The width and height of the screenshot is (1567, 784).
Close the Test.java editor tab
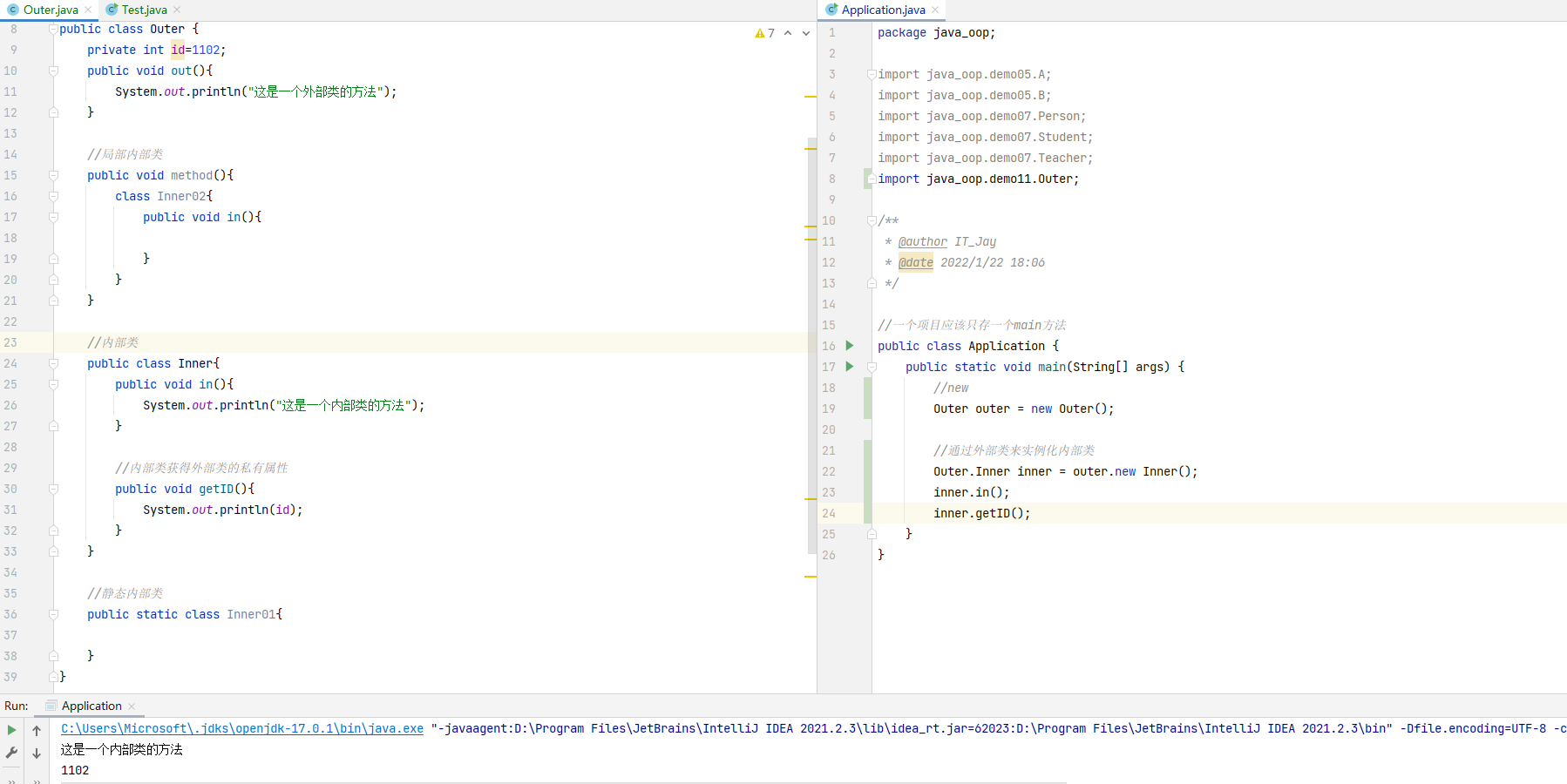pos(177,10)
